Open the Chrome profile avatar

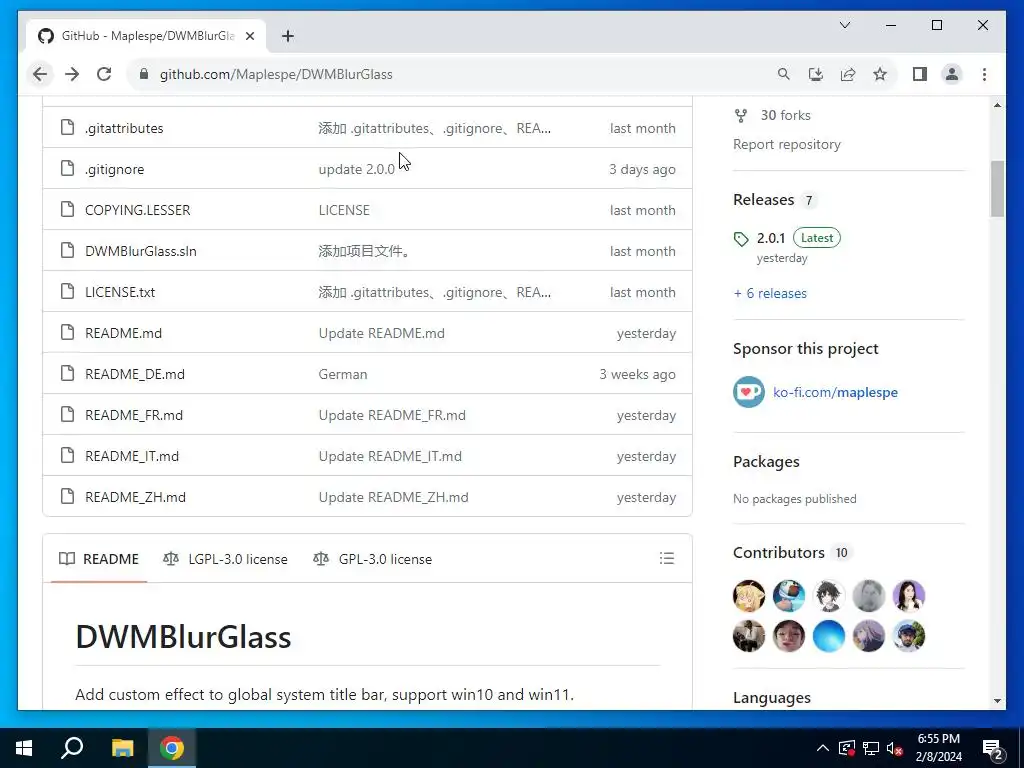point(952,74)
